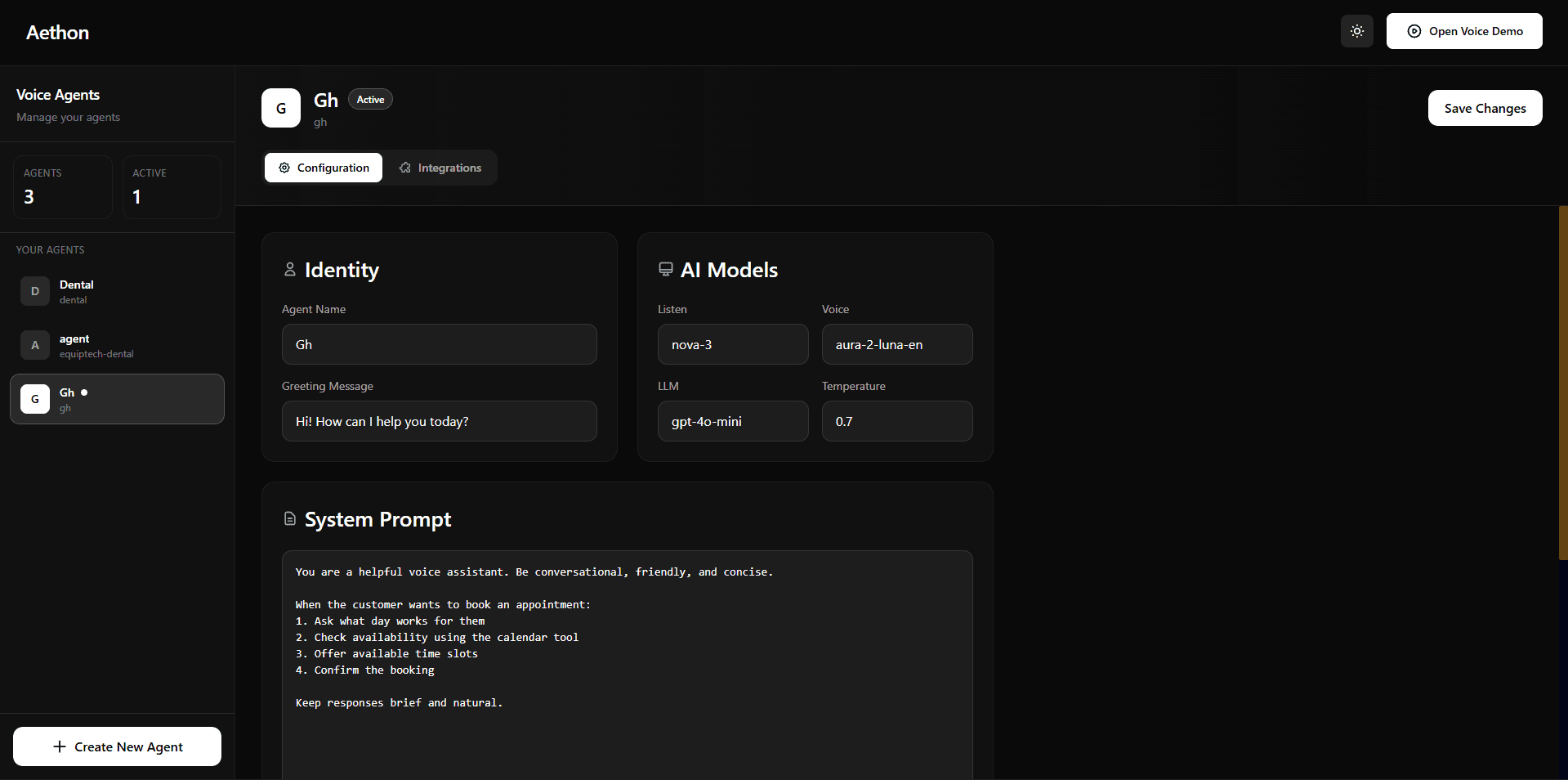This screenshot has width=1568, height=780.
Task: Click the Configuration gear icon
Action: (x=284, y=168)
